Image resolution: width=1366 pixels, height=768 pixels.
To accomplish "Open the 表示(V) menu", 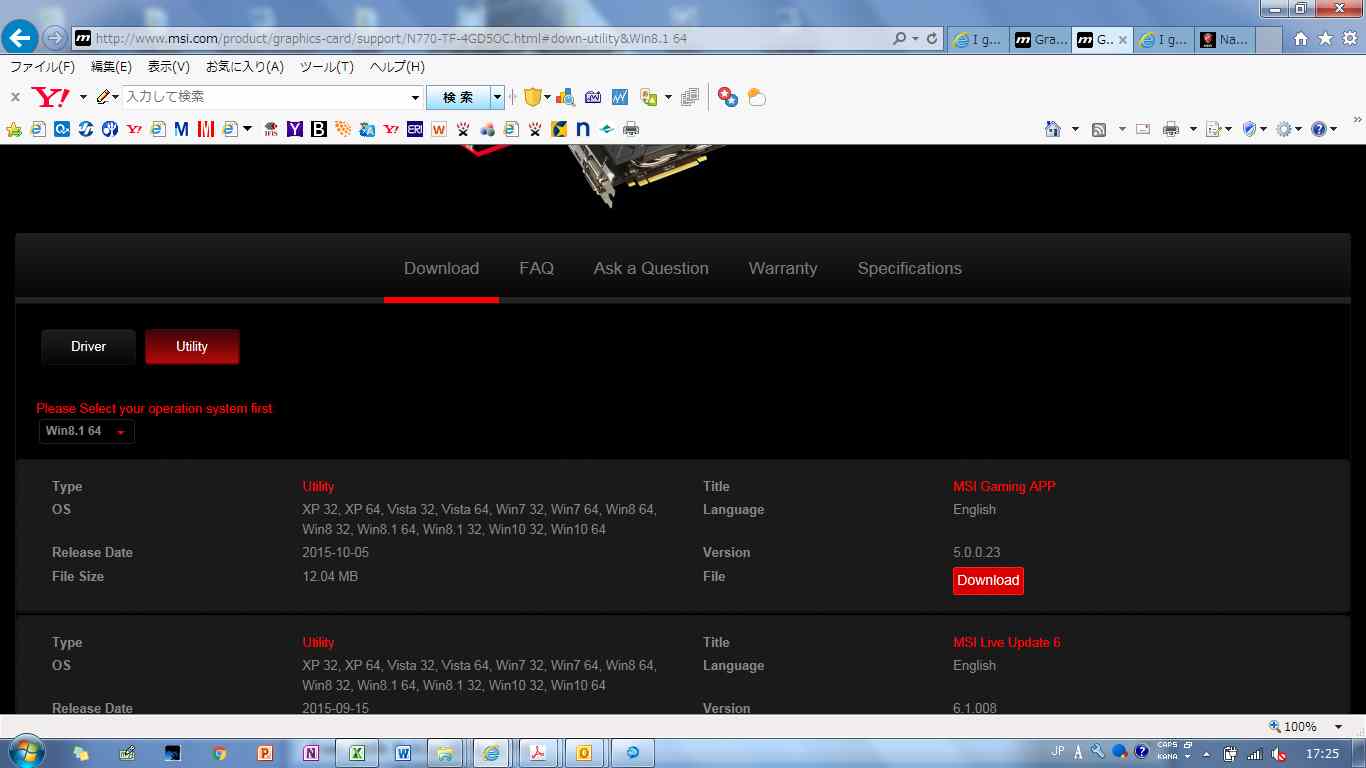I will click(168, 67).
